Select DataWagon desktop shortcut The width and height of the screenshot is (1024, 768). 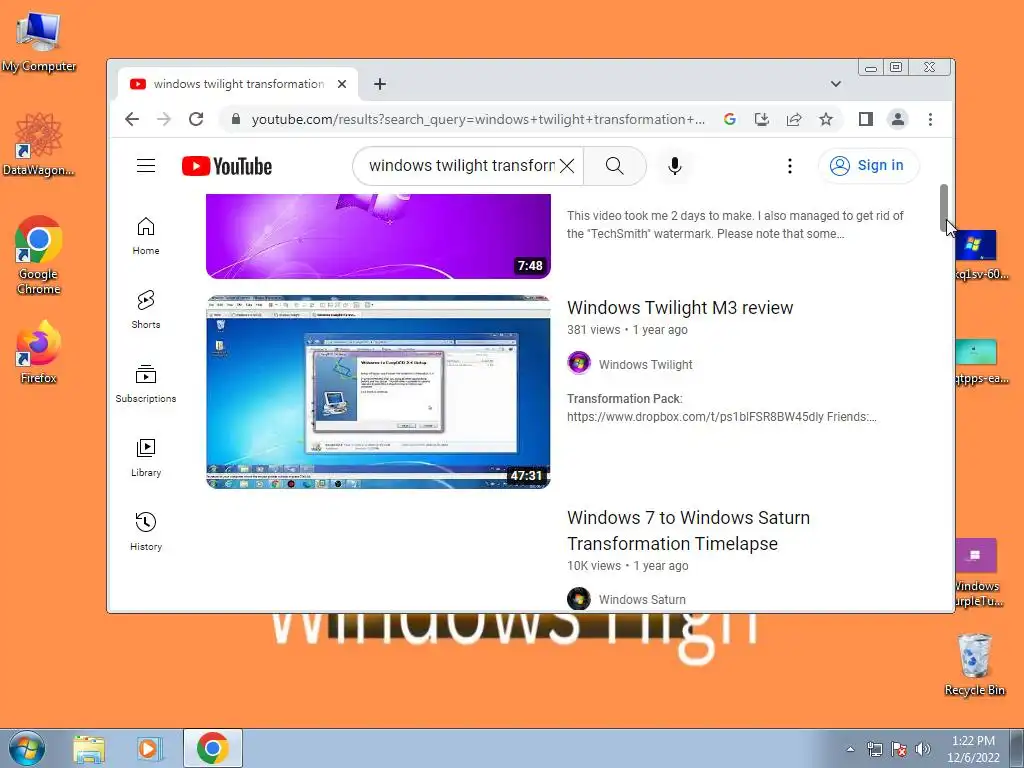coord(39,144)
